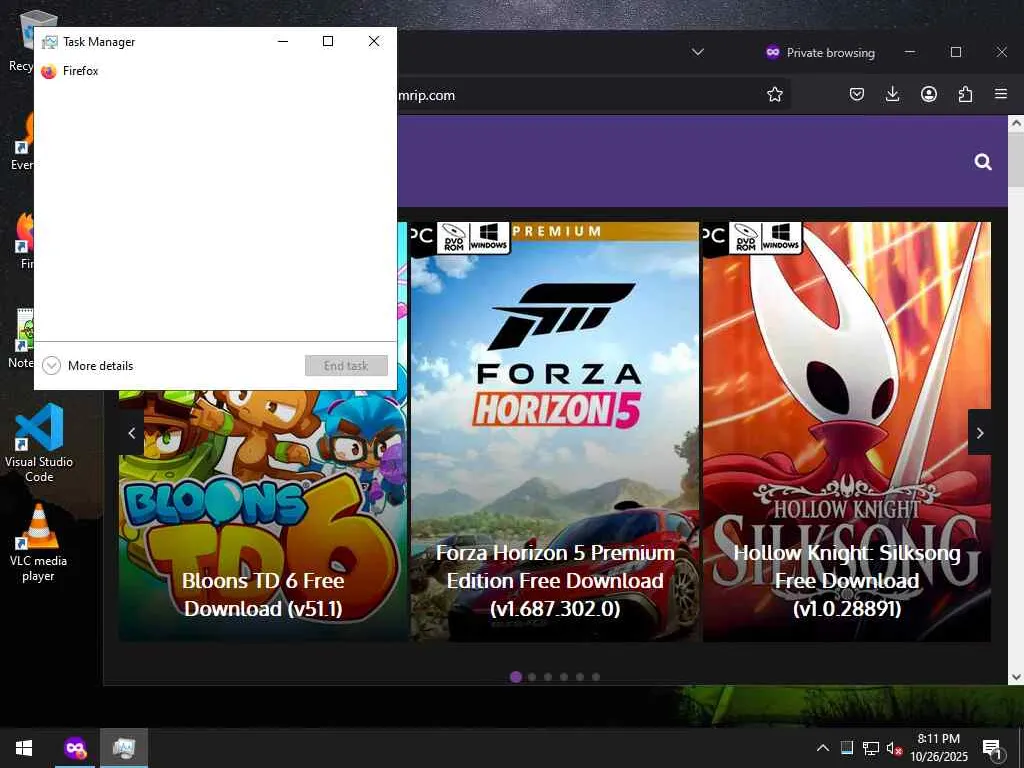Select the third carousel pagination dot
The image size is (1024, 768).
coord(548,677)
